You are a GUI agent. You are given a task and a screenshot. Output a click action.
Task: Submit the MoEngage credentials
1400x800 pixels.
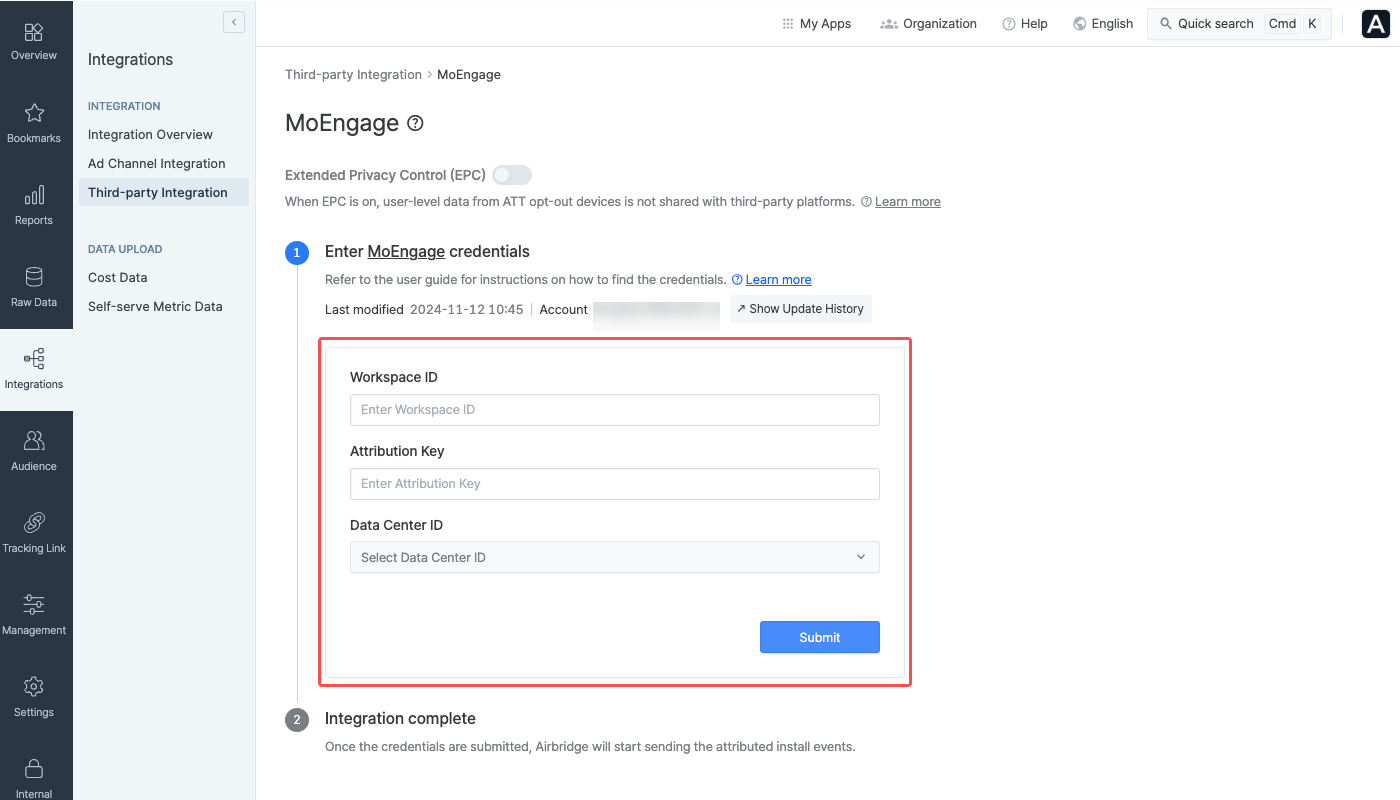coord(820,638)
